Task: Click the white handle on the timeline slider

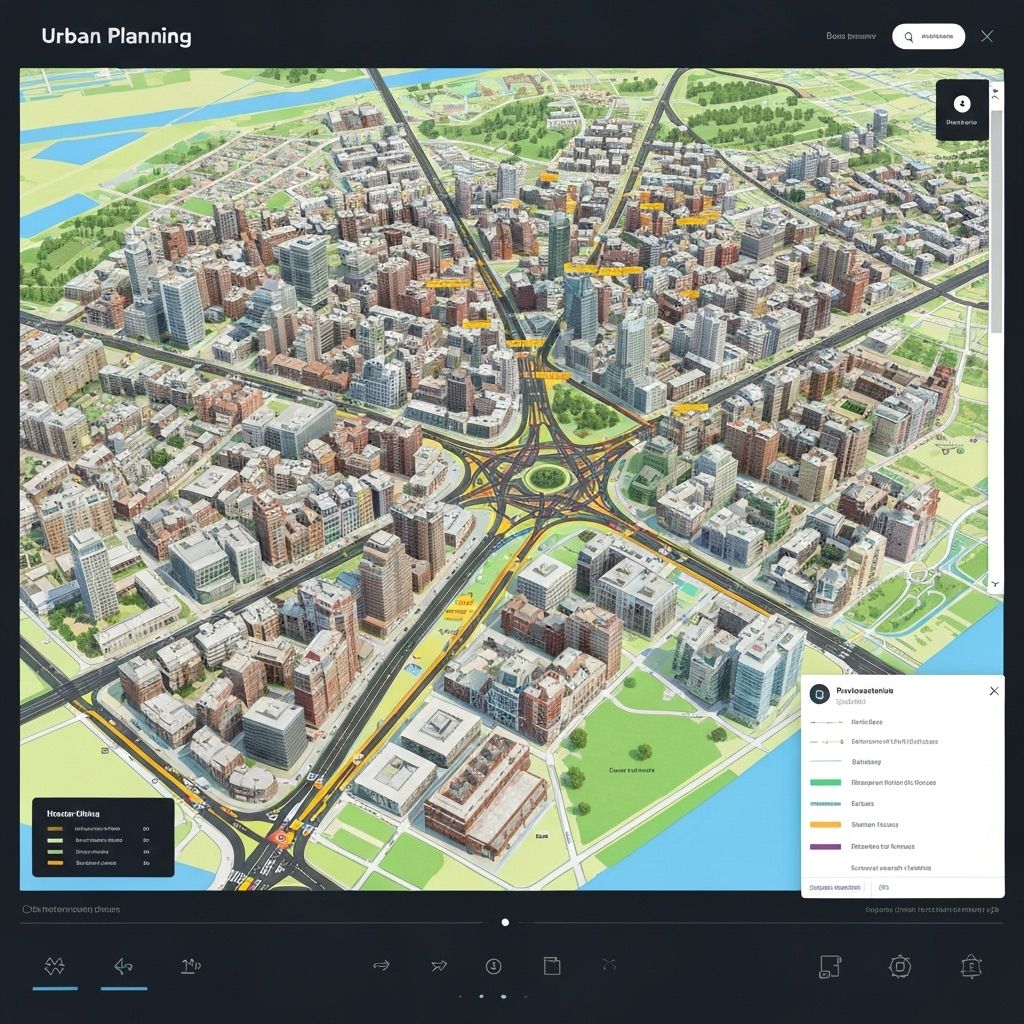Action: click(505, 922)
